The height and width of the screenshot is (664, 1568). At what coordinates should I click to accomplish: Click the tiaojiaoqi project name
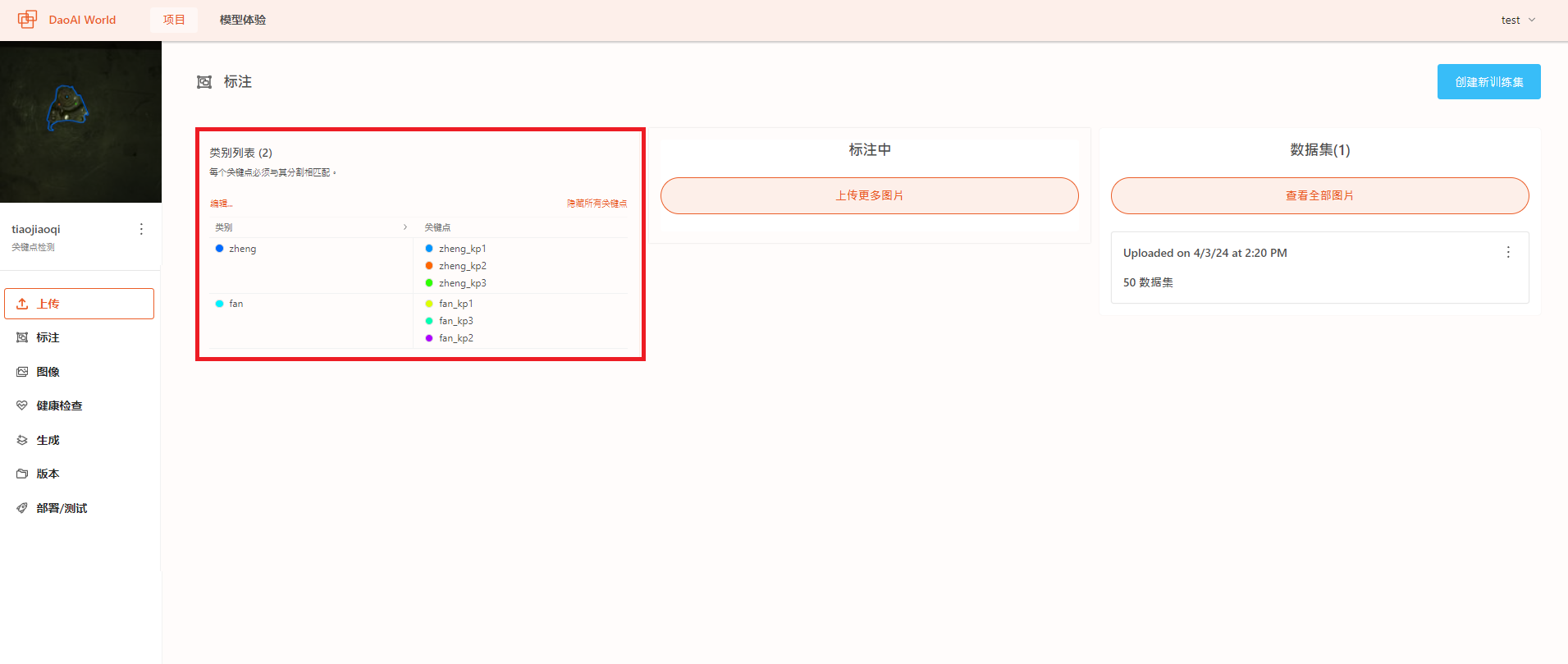[36, 229]
